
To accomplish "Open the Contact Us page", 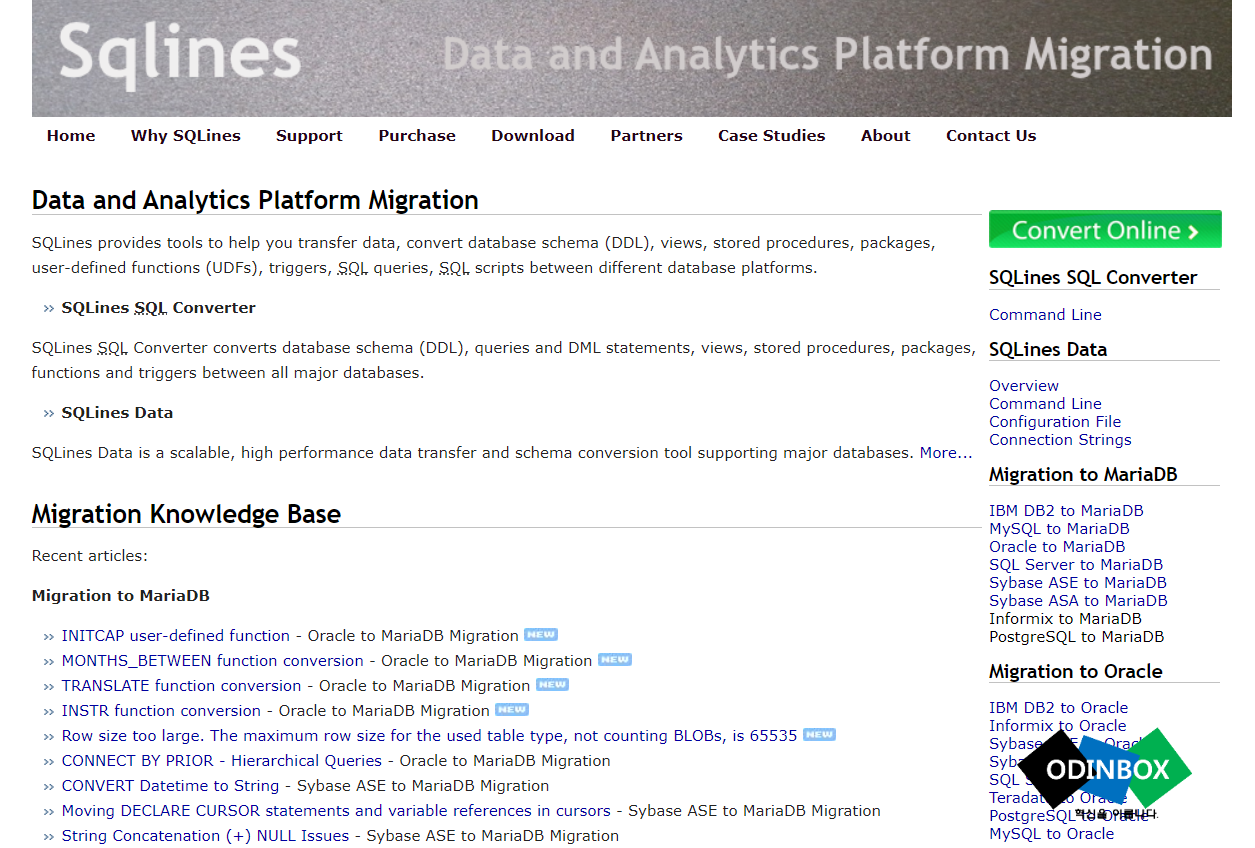I will coord(991,136).
